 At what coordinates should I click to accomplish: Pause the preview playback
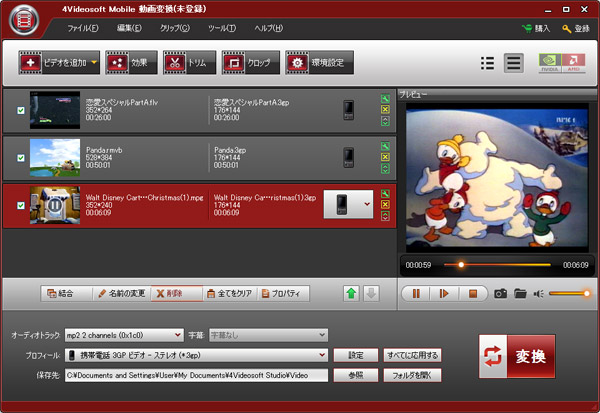click(x=416, y=294)
